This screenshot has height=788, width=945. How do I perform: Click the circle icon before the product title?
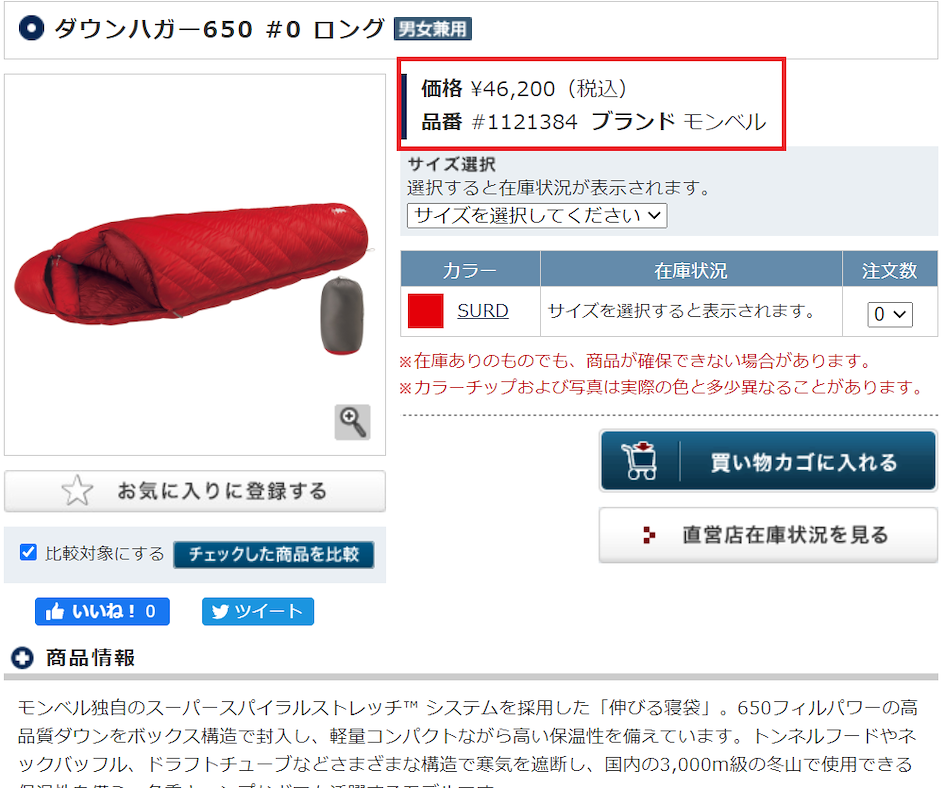[x=31, y=28]
